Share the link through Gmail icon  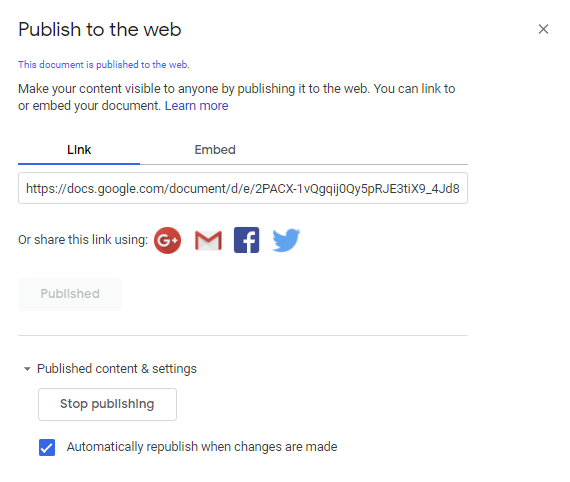click(208, 240)
